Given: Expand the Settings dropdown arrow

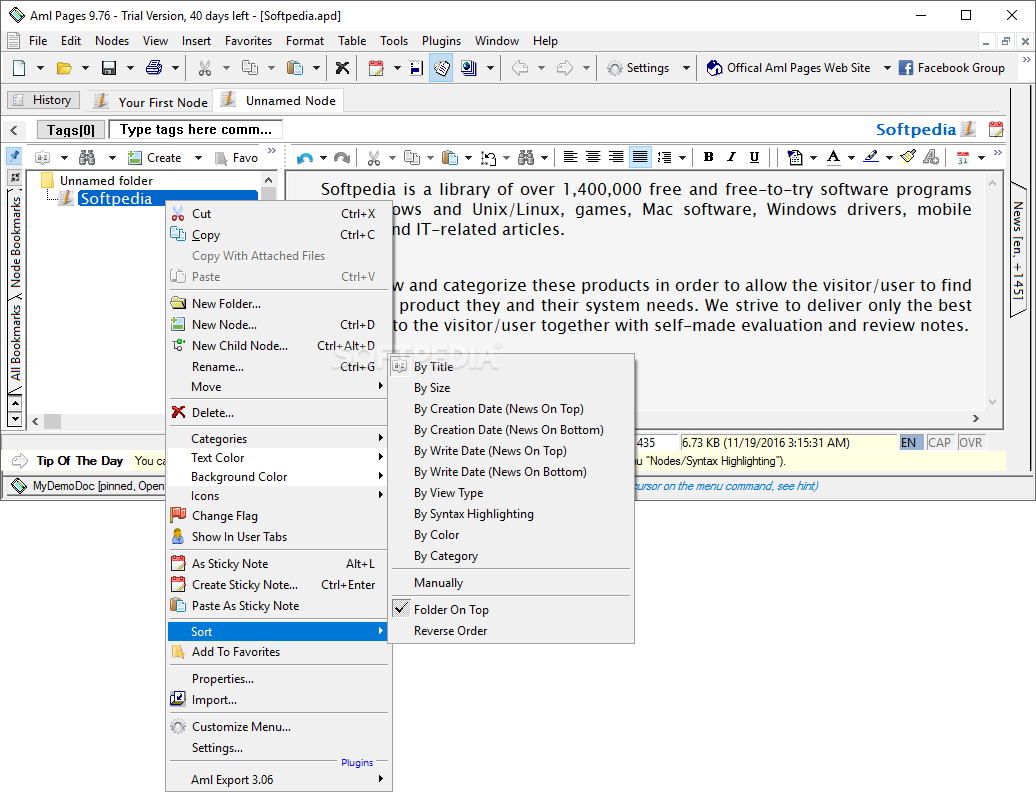Looking at the screenshot, I should [x=686, y=68].
